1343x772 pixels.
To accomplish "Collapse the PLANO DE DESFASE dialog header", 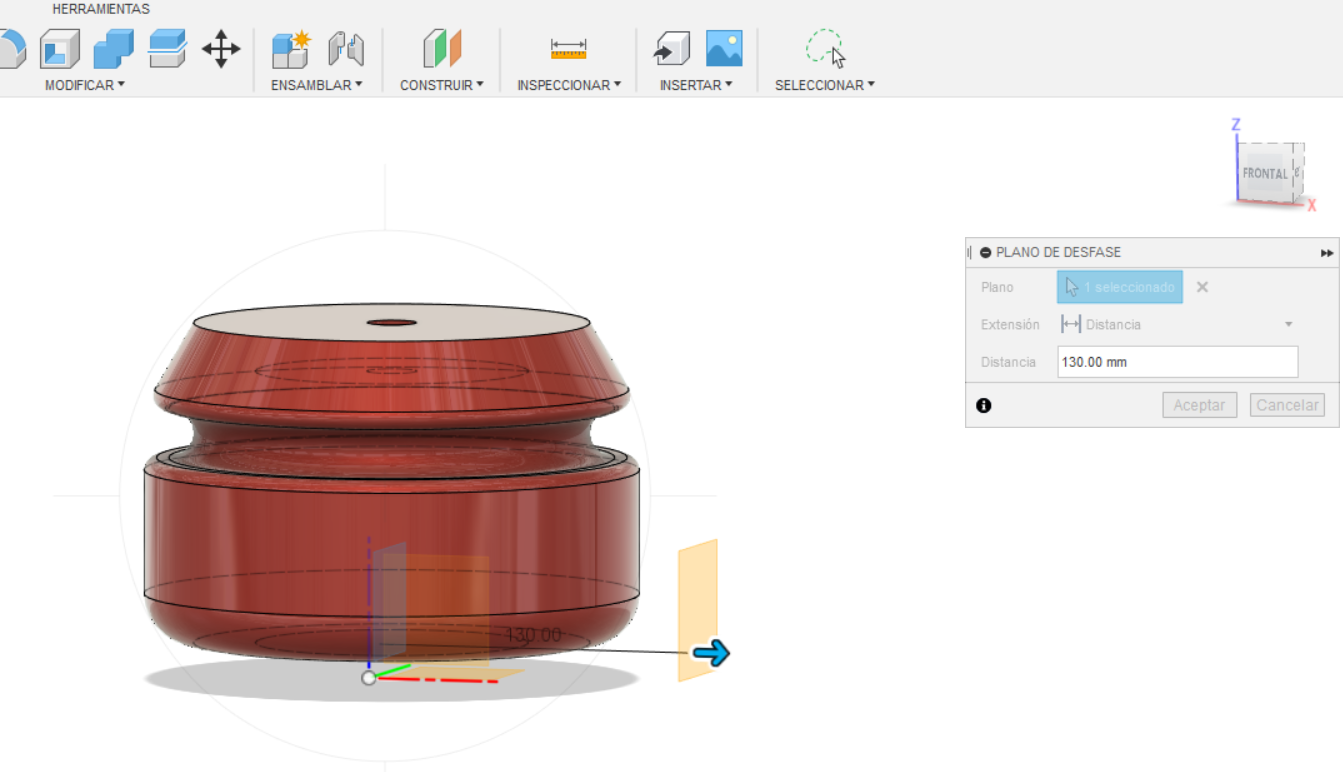I will [x=986, y=253].
